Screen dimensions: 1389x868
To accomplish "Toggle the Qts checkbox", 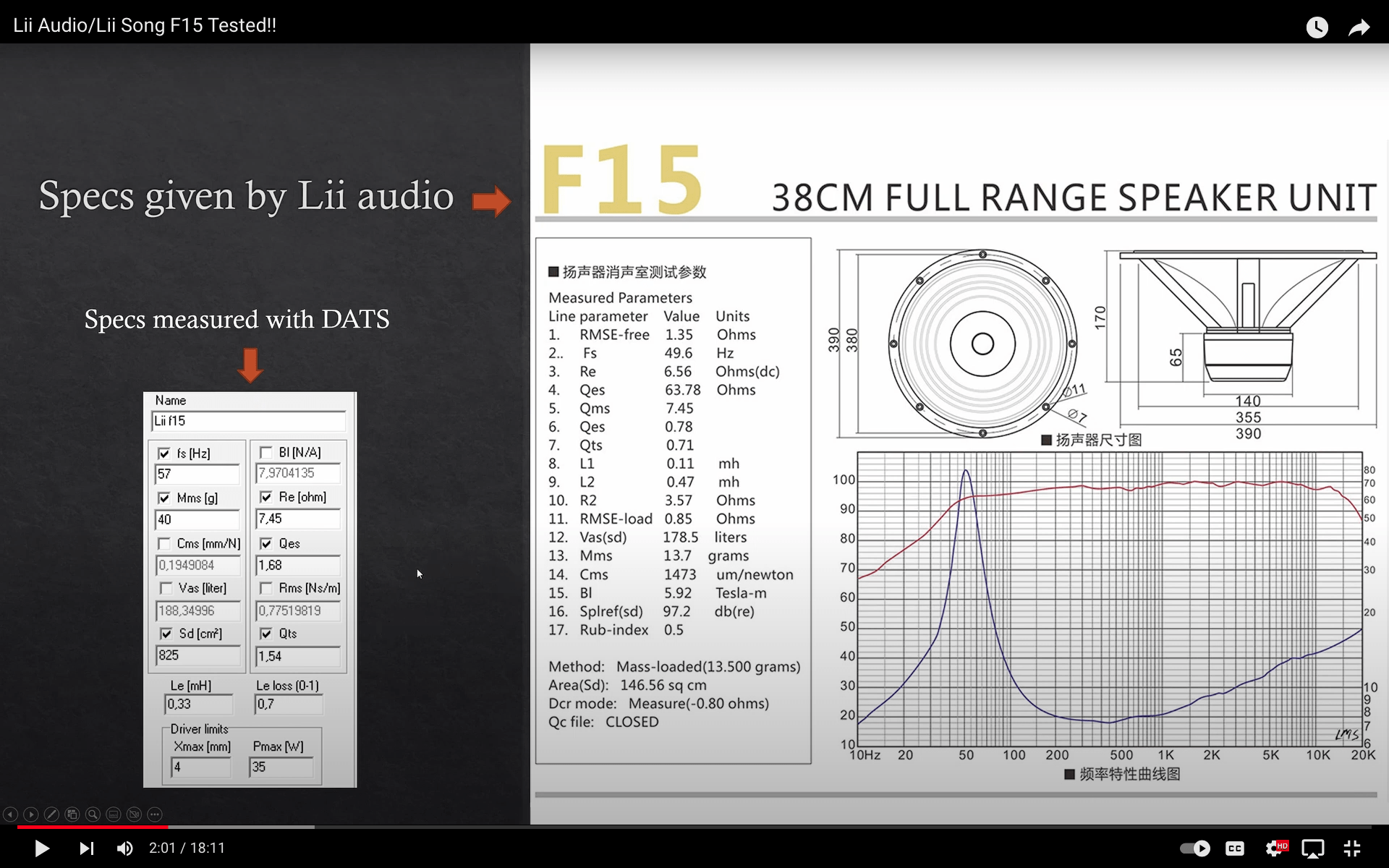I will pos(266,634).
